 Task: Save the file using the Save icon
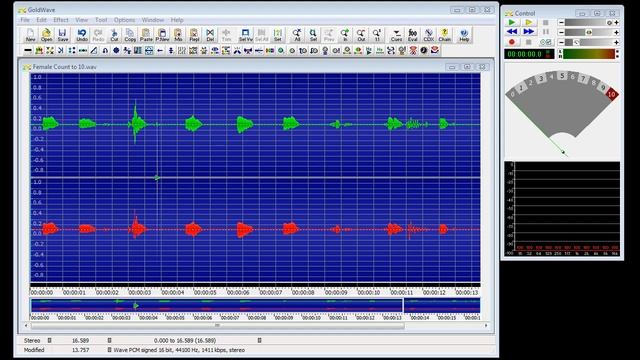(x=62, y=35)
